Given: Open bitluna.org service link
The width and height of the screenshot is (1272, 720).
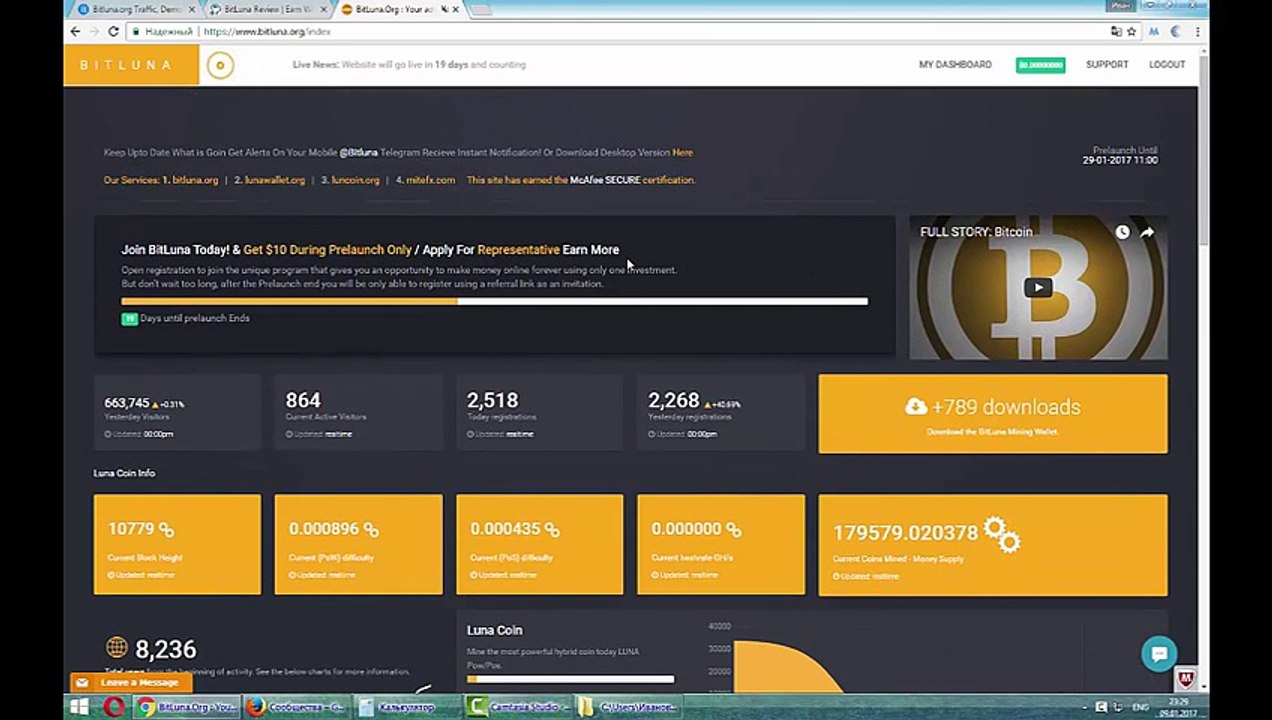Looking at the screenshot, I should point(195,180).
